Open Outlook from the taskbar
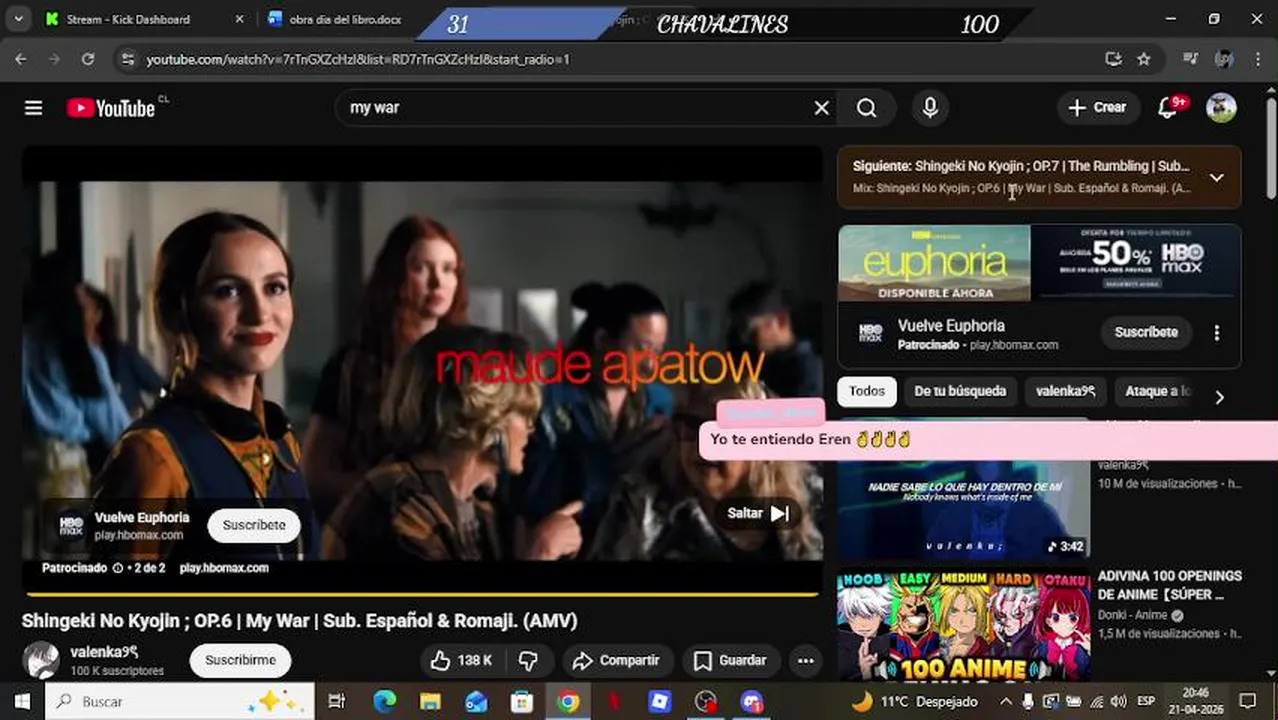The width and height of the screenshot is (1278, 720). pyautogui.click(x=476, y=701)
